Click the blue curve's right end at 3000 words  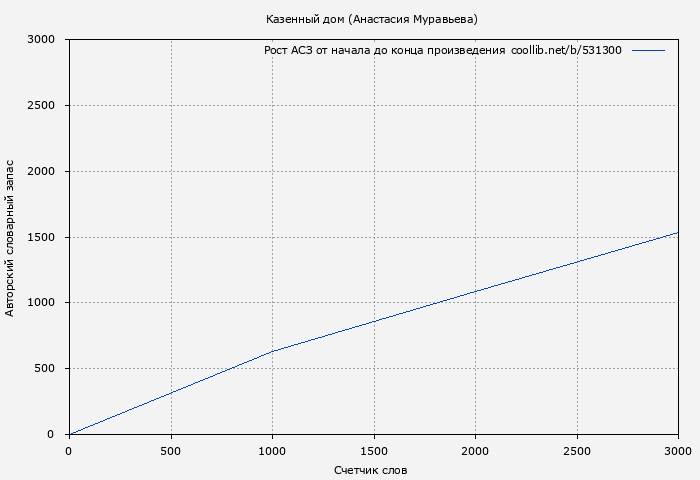point(677,233)
